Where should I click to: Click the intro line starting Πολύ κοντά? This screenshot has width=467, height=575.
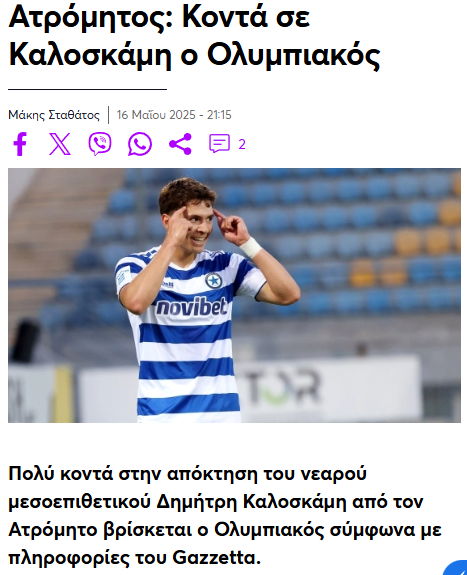[x=187, y=473]
